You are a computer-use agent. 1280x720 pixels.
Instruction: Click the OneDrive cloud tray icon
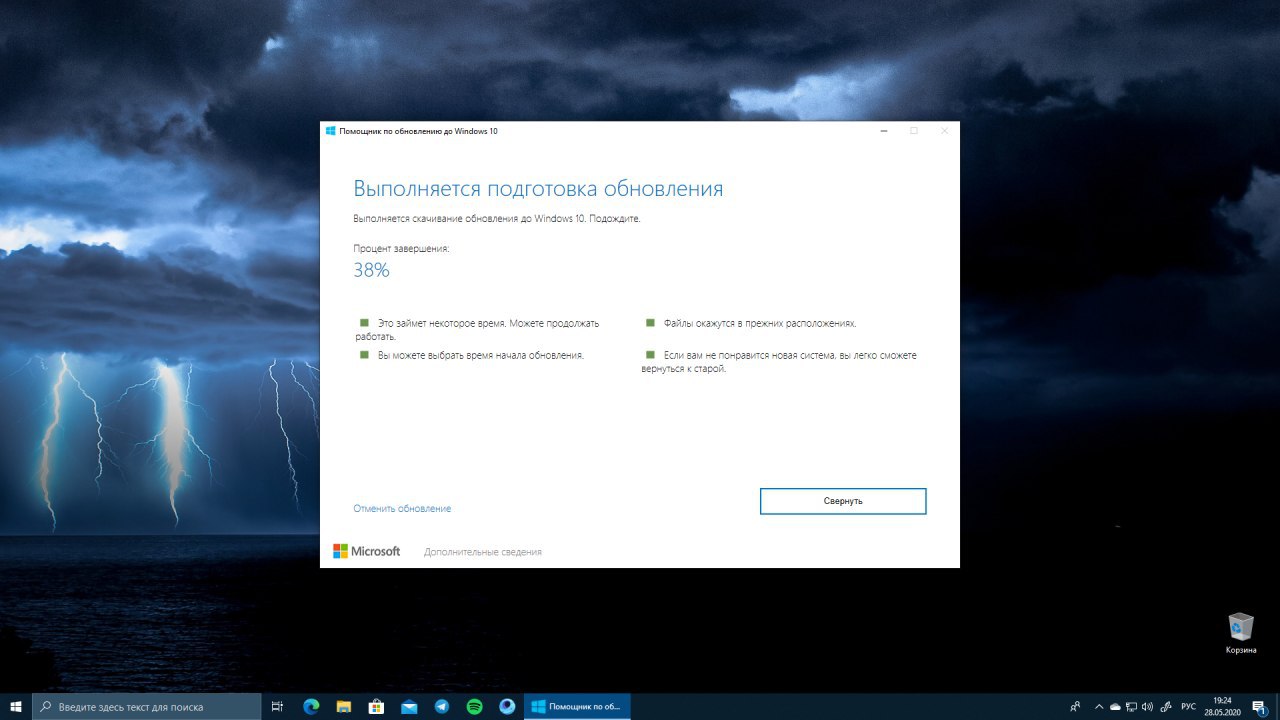point(1115,707)
